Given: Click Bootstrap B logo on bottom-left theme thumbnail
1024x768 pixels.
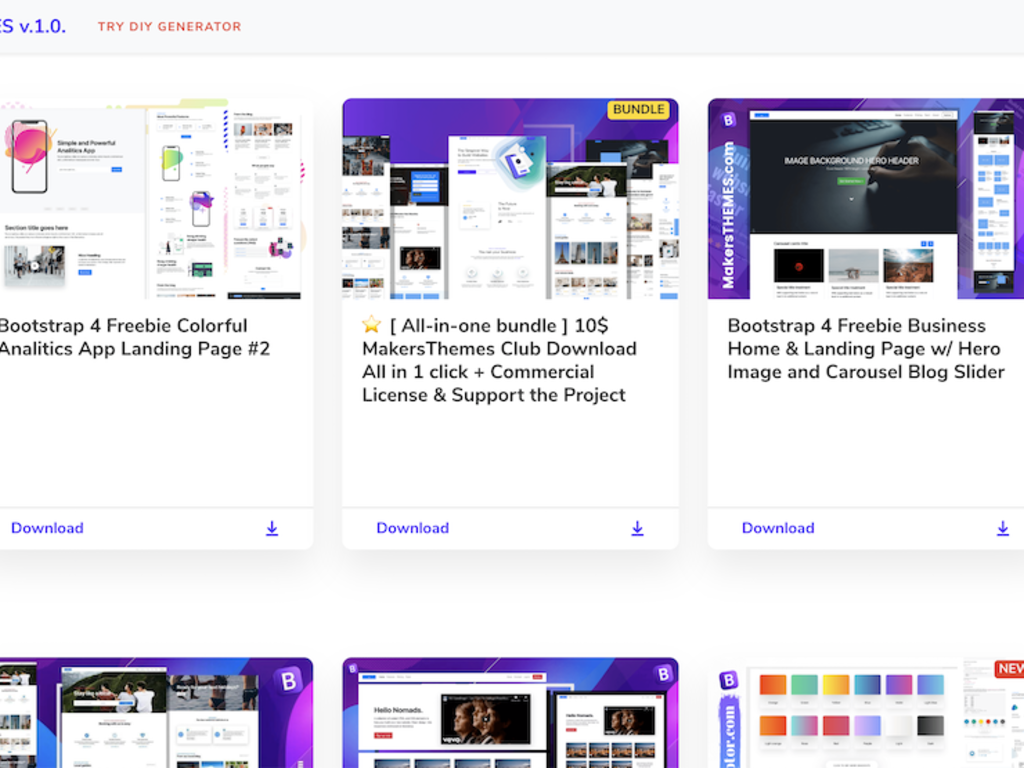Looking at the screenshot, I should [x=291, y=681].
